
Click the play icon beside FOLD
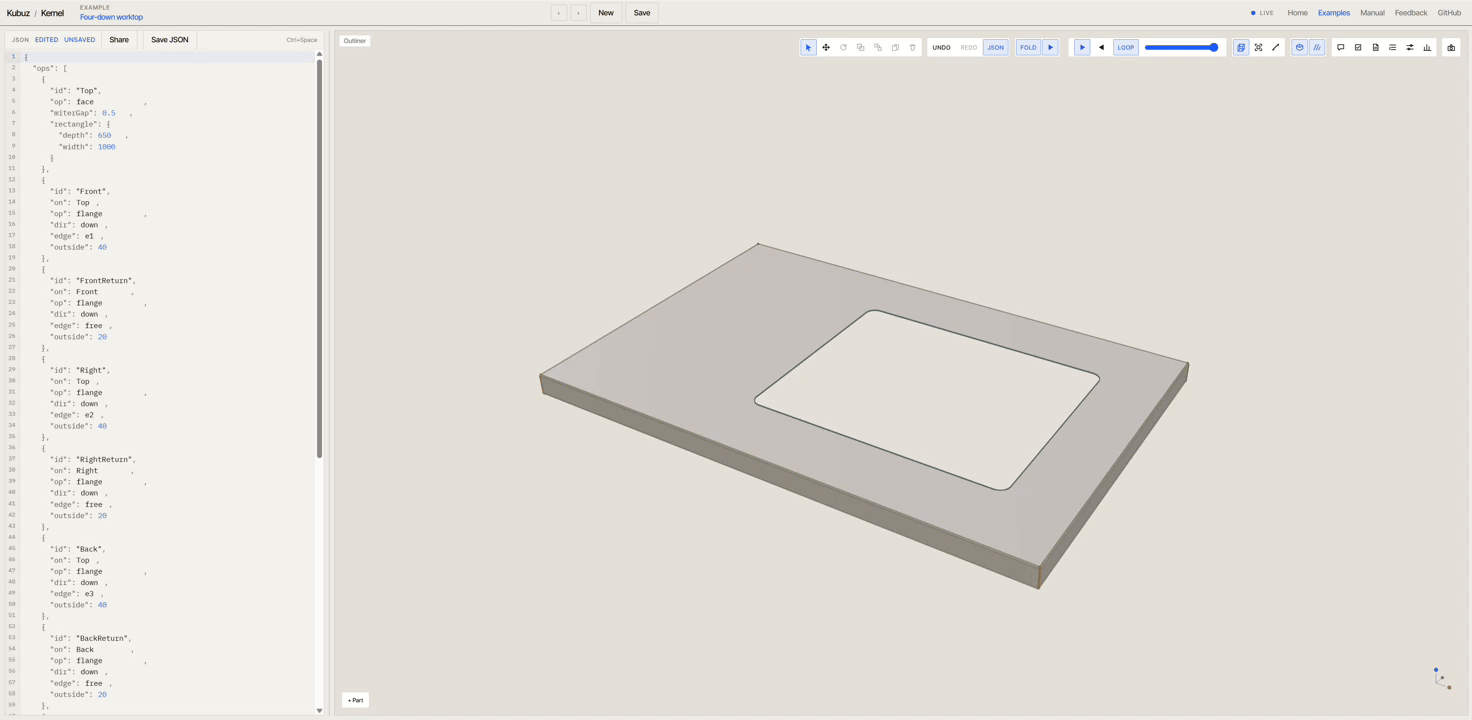pyautogui.click(x=1050, y=47)
